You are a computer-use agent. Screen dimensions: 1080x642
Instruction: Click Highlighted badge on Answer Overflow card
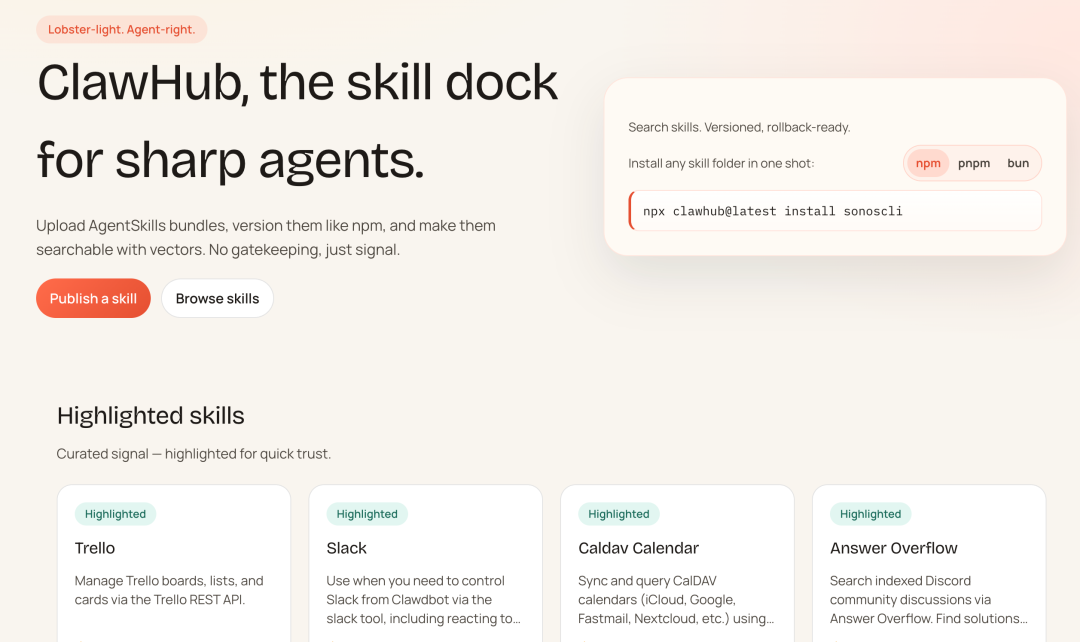click(870, 514)
